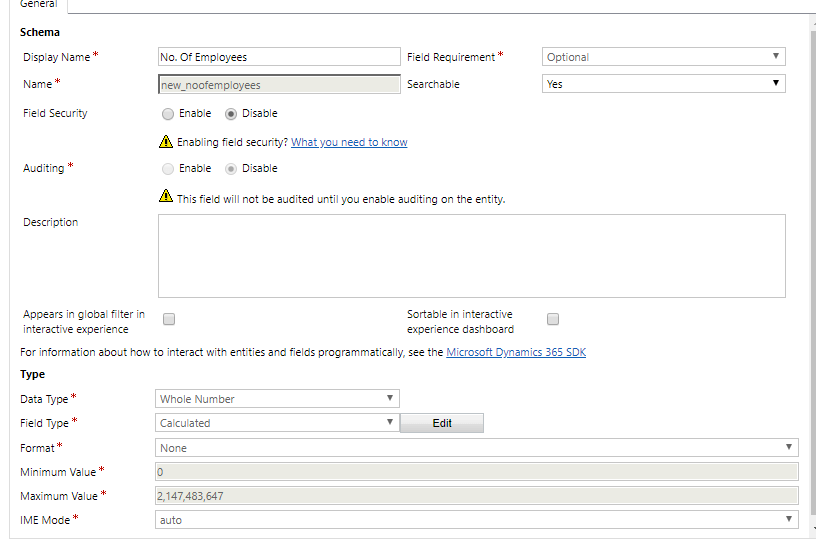Image resolution: width=816 pixels, height=543 pixels.
Task: Open the Format dropdown set to None
Action: (x=477, y=448)
